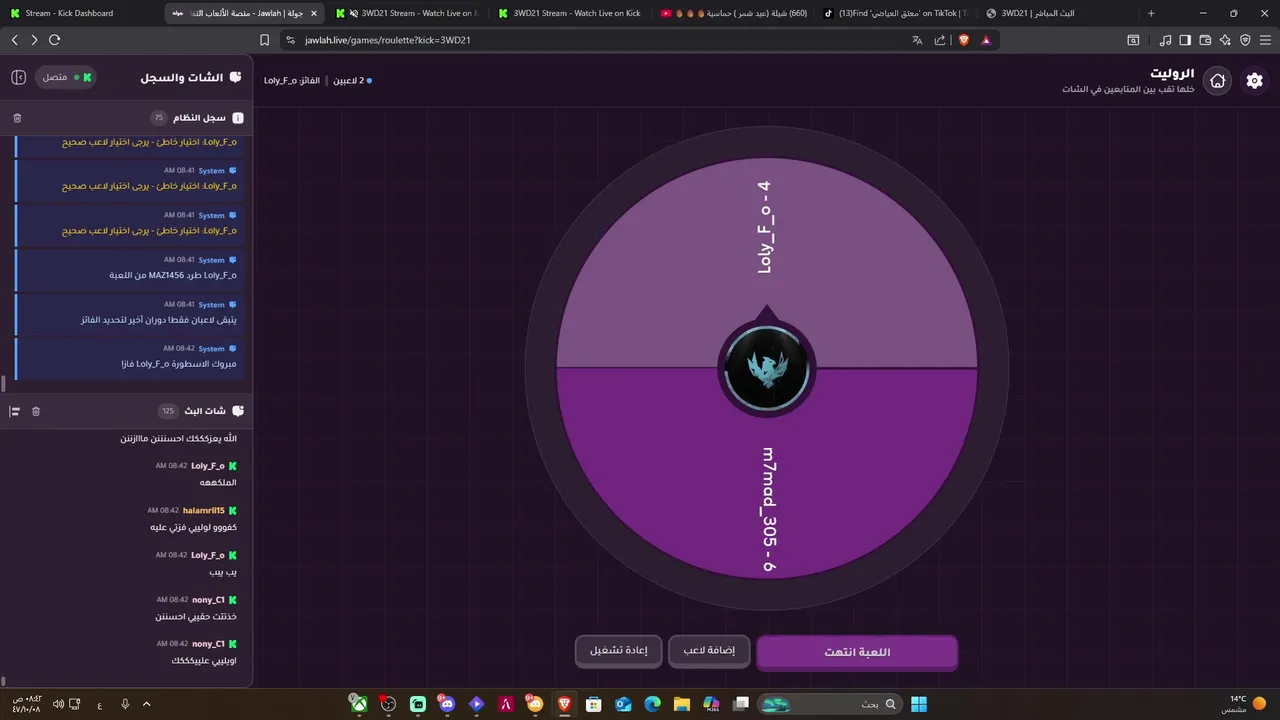Clear the system log with its trash icon
The height and width of the screenshot is (720, 1280).
click(17, 118)
